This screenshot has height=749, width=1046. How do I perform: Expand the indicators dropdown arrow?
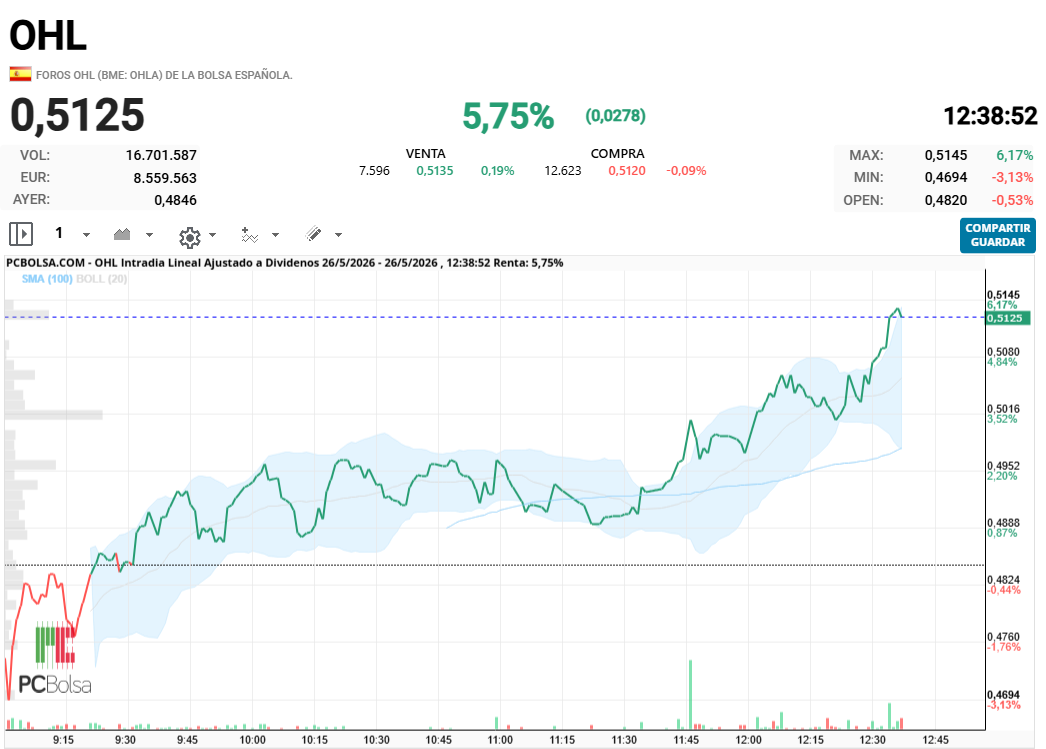pos(276,235)
